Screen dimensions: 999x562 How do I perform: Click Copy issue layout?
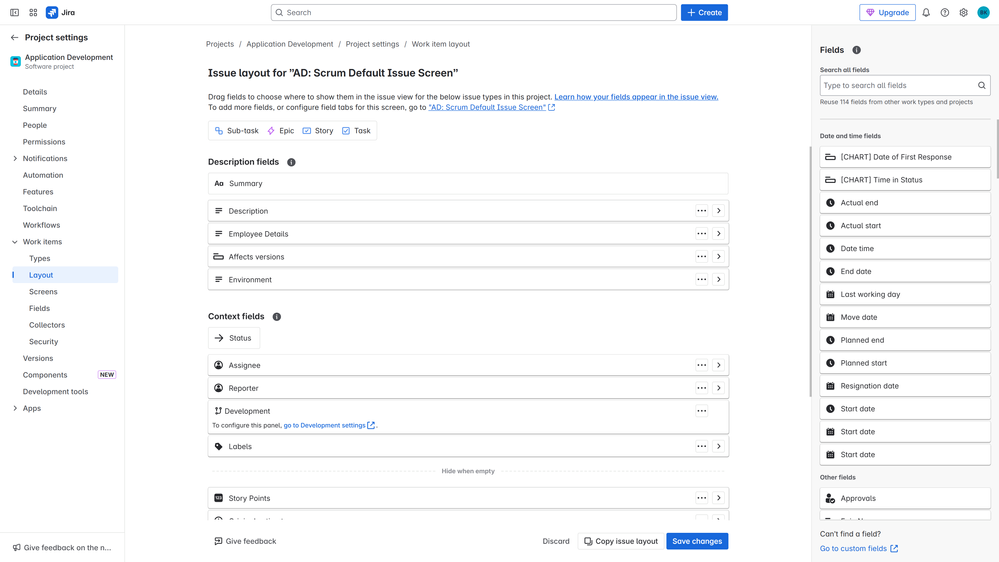[621, 541]
